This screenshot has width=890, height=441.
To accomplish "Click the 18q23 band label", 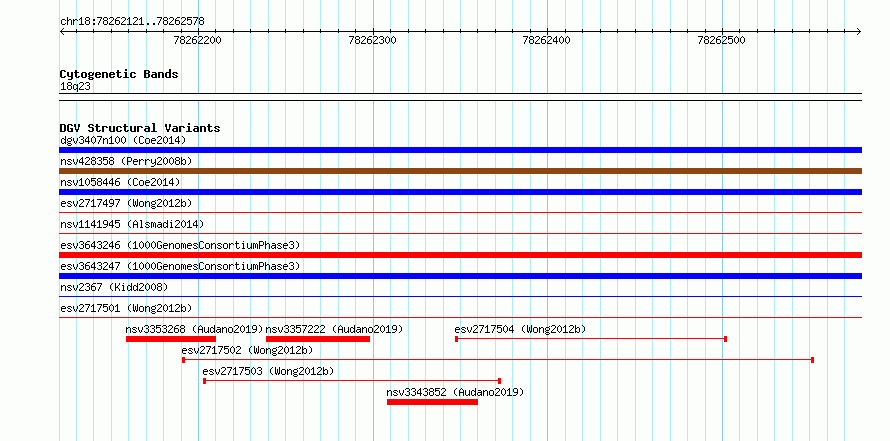I will coord(75,87).
